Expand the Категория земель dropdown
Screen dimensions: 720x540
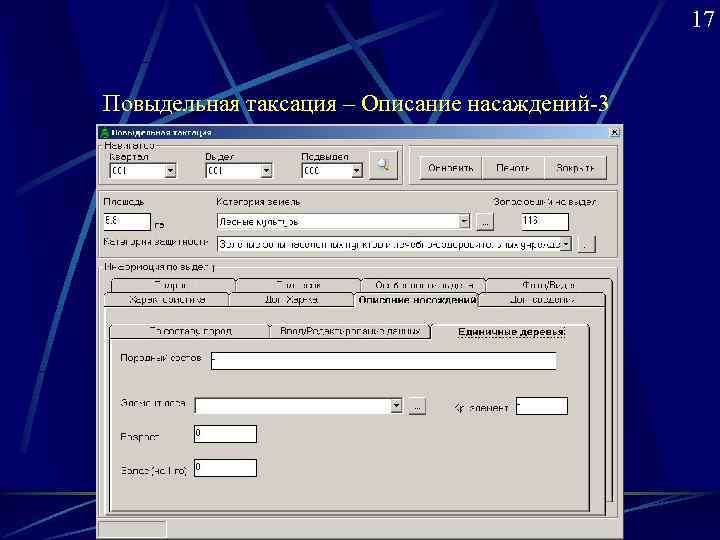tap(464, 221)
